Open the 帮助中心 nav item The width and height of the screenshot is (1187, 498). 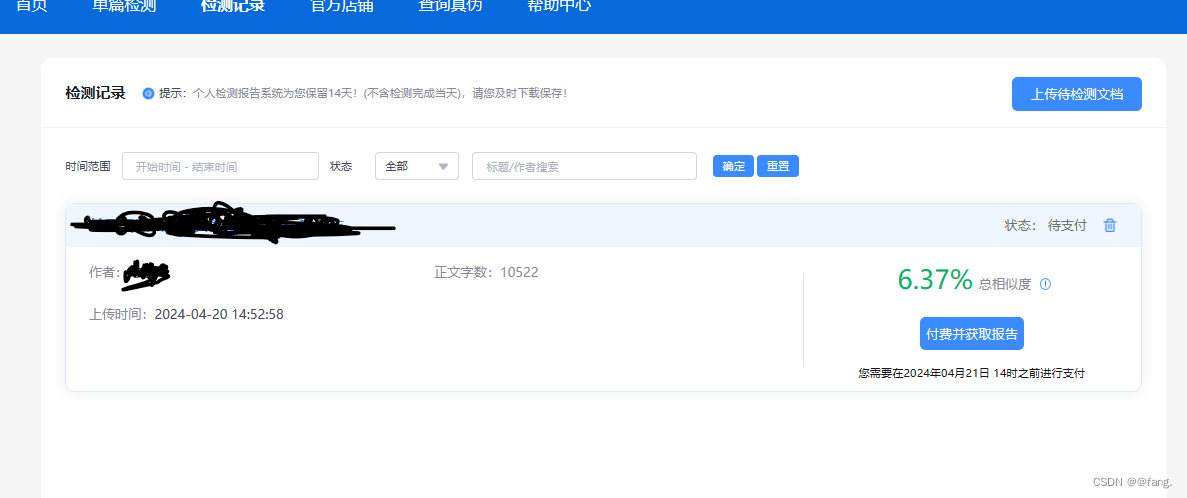click(x=559, y=6)
